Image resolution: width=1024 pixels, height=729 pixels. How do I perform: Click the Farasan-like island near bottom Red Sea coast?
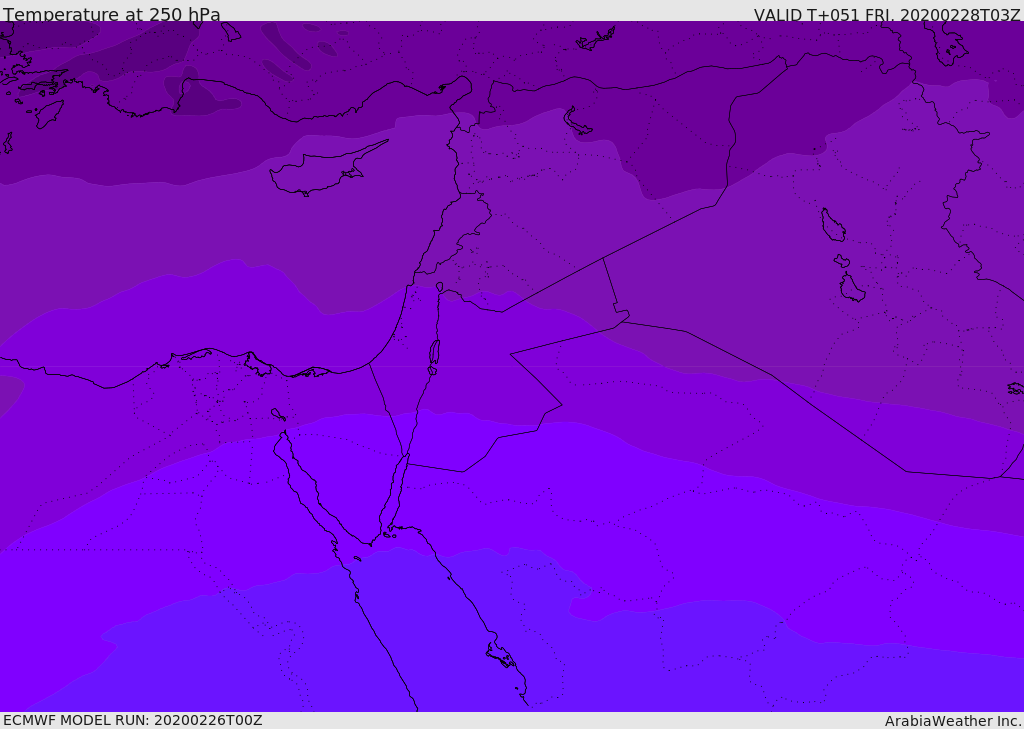point(502,655)
